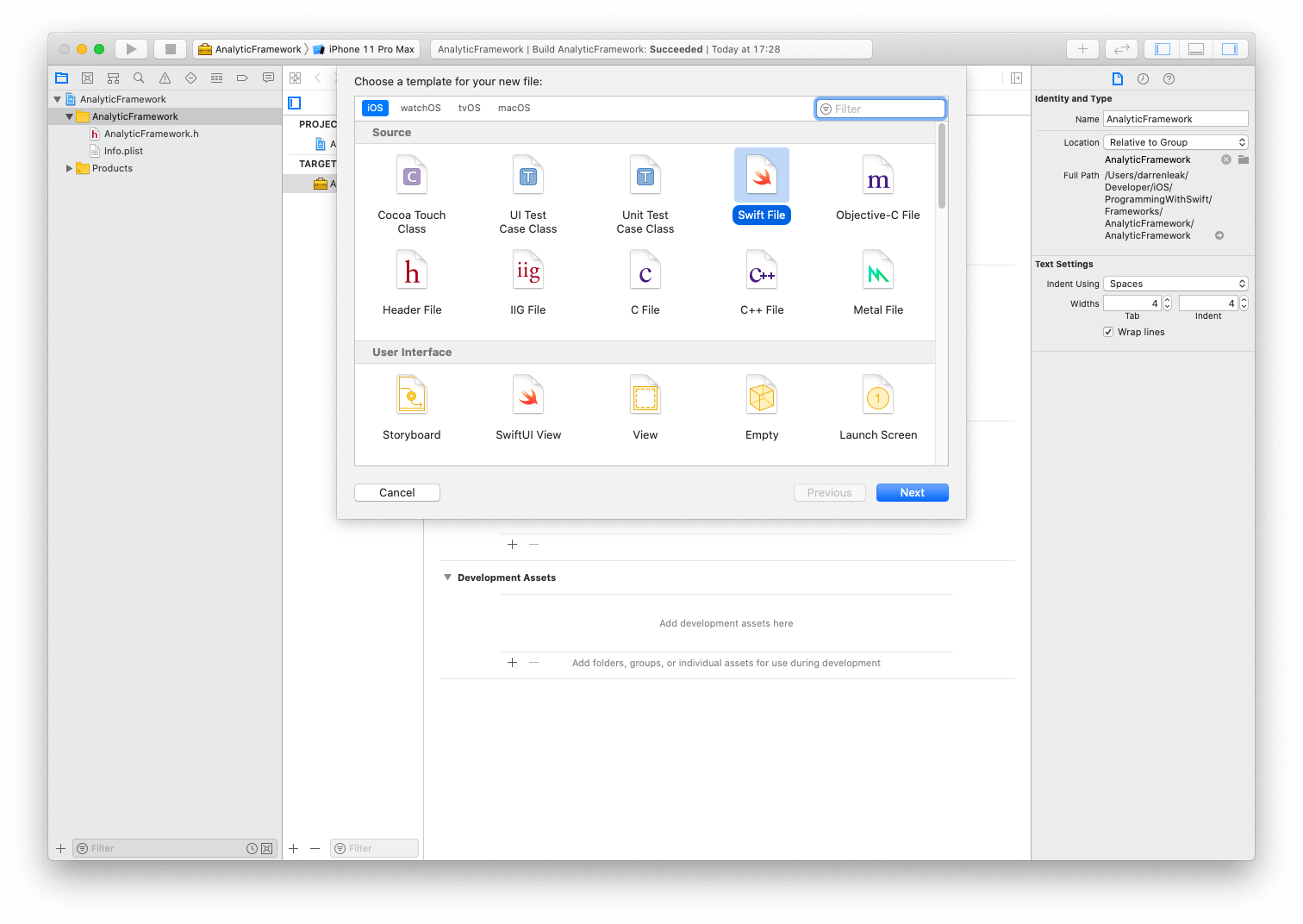Screen dimensions: 1303x924
Task: Focus the template Filter search field
Action: tap(881, 109)
